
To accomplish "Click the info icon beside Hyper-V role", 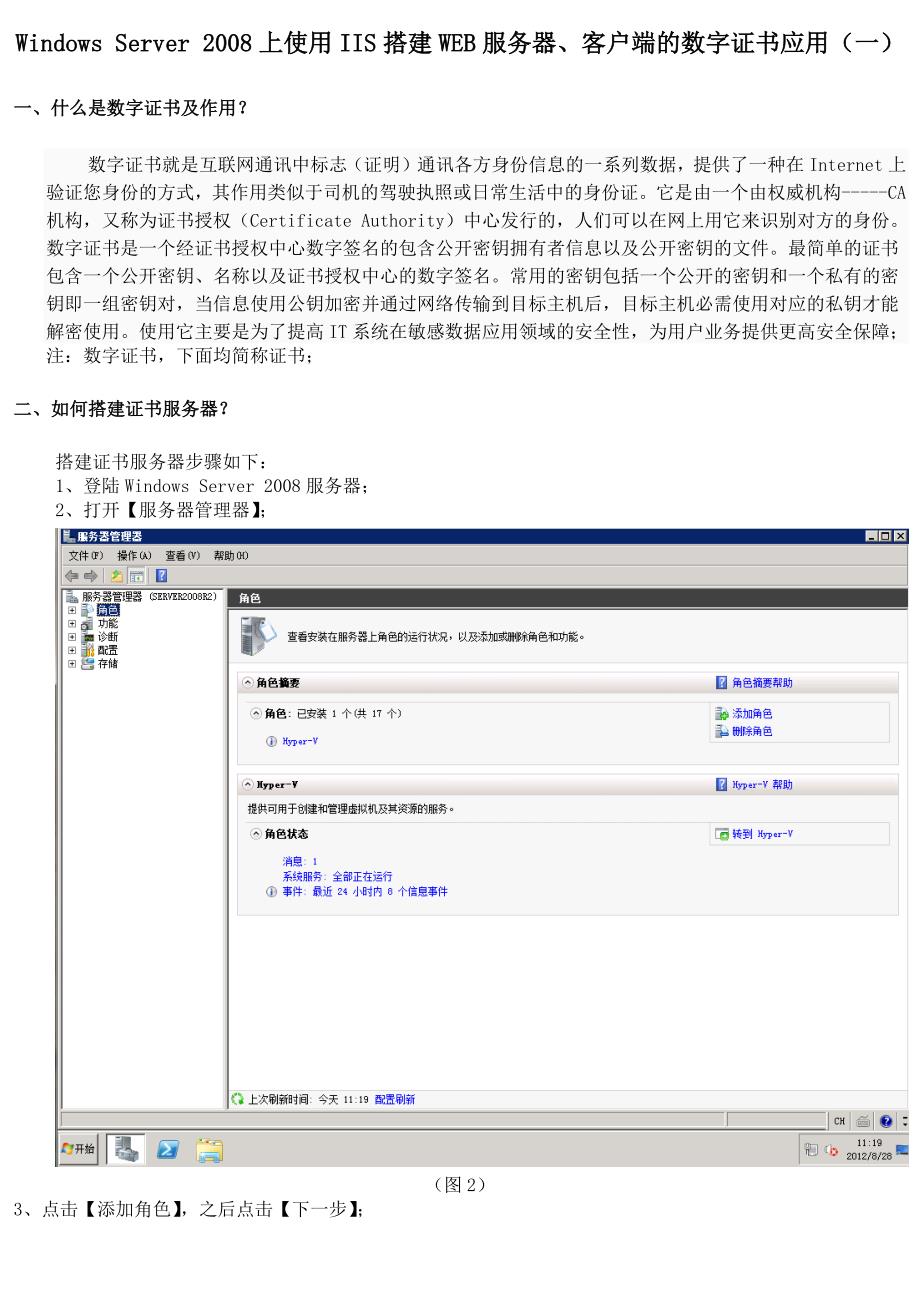I will tap(271, 742).
